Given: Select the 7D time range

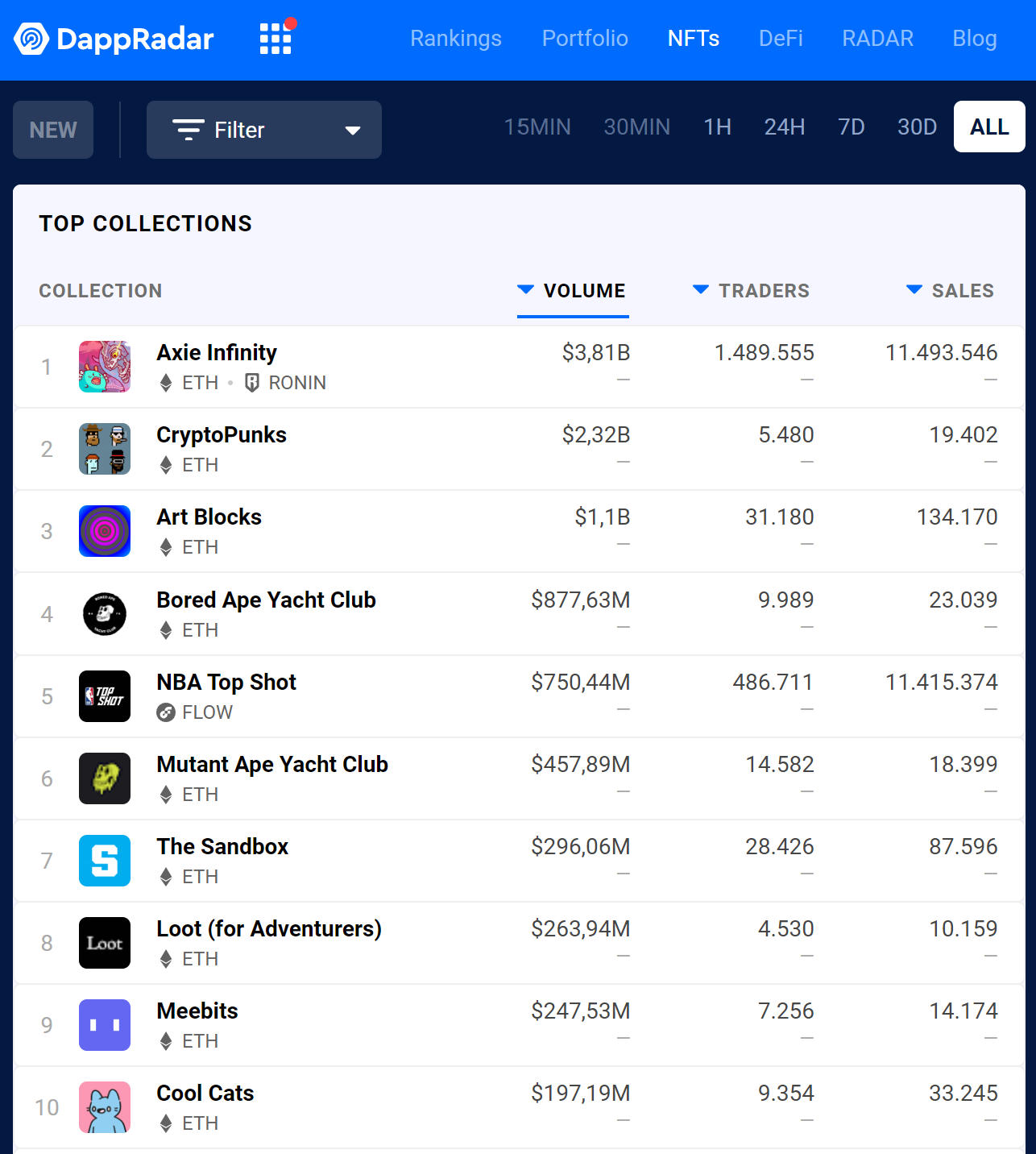Looking at the screenshot, I should (852, 127).
